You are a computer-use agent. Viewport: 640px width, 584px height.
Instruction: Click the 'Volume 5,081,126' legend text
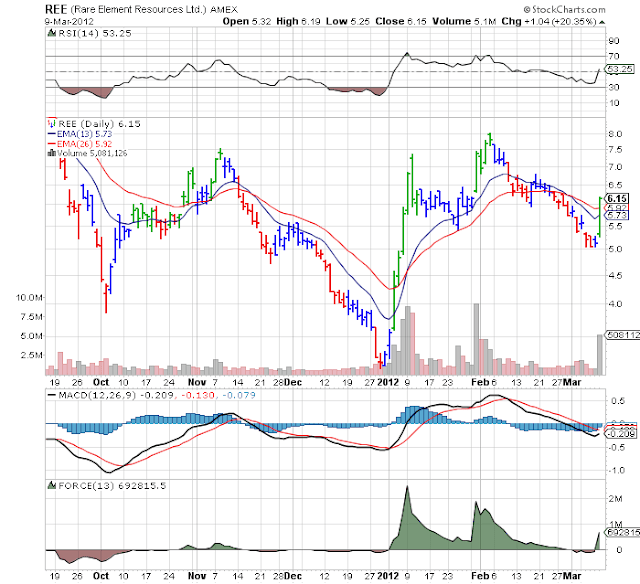tap(92, 153)
